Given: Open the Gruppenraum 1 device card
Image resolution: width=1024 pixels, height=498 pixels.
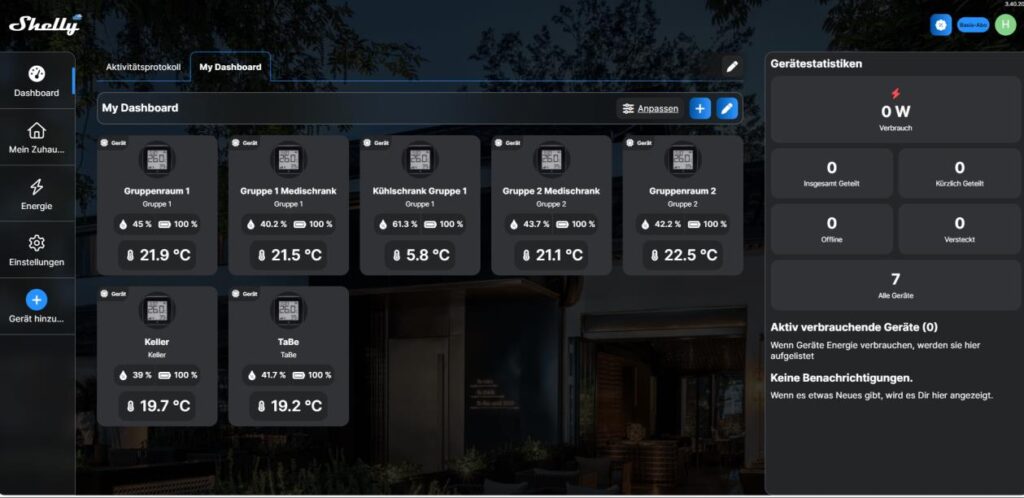Looking at the screenshot, I should [x=157, y=205].
